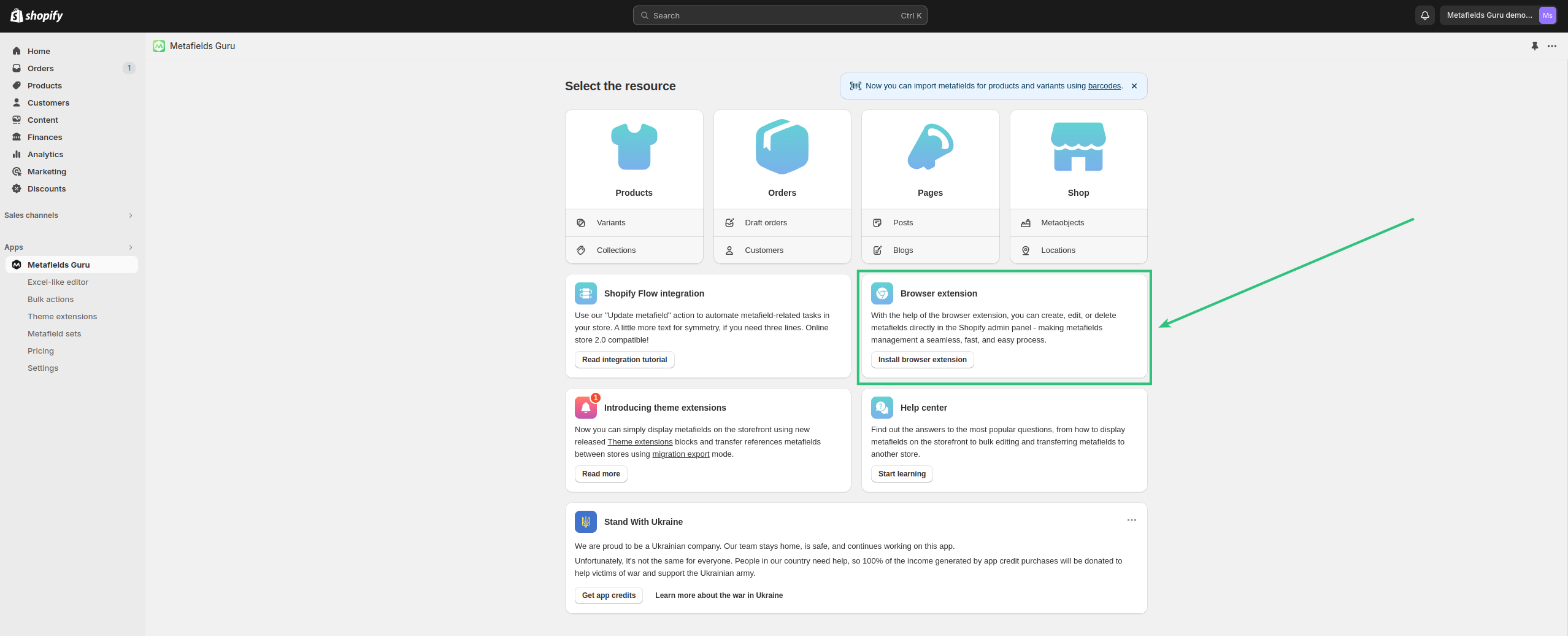Open Content in the sidebar
This screenshot has height=636, width=1568.
point(71,120)
